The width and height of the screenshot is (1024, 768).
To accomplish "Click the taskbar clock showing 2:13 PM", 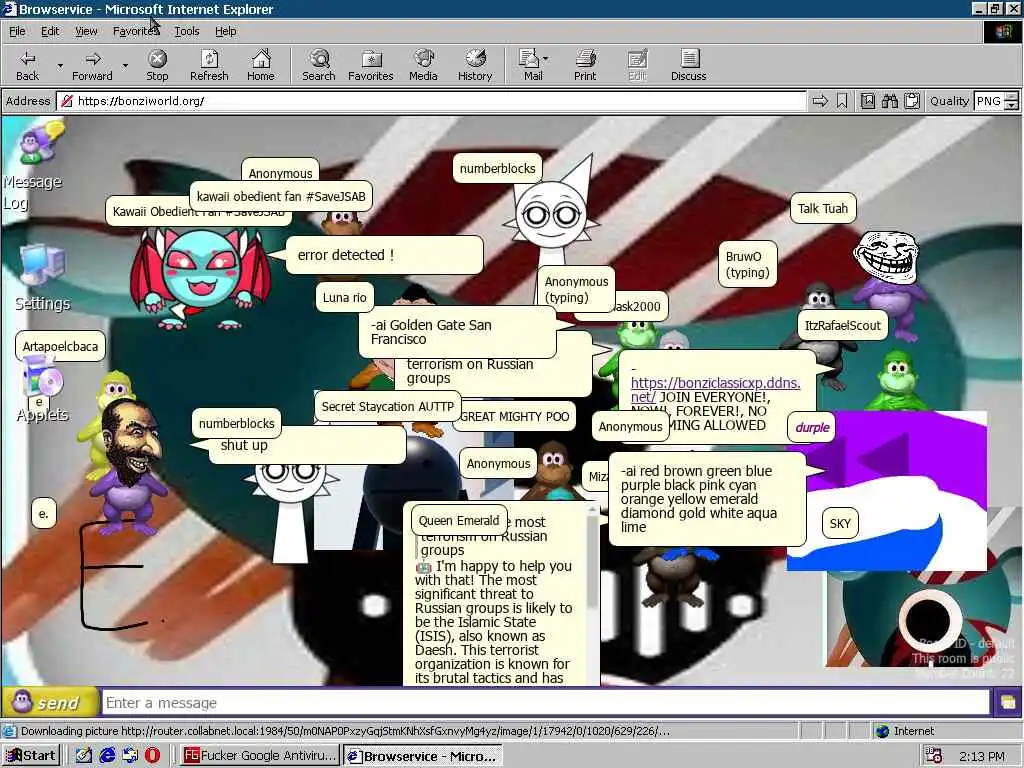I will (x=982, y=756).
